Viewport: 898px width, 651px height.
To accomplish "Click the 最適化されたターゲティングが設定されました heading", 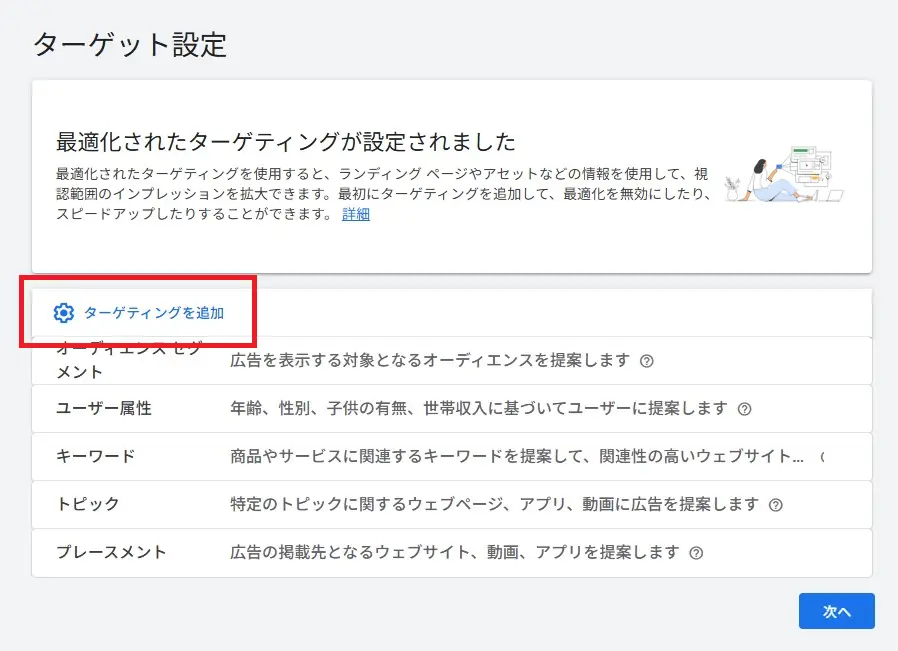I will click(286, 140).
